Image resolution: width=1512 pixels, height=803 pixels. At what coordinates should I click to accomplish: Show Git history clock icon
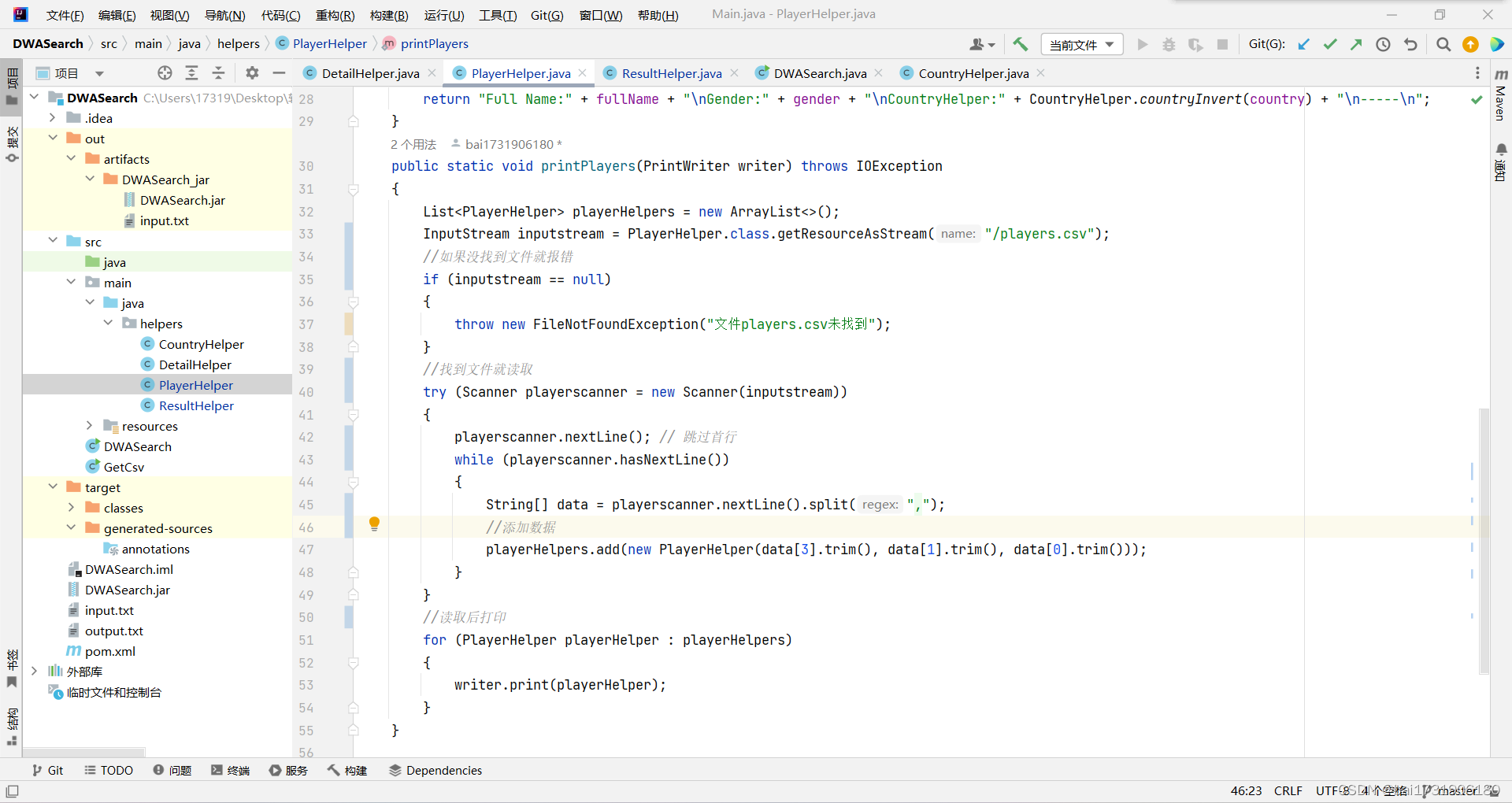[1383, 44]
